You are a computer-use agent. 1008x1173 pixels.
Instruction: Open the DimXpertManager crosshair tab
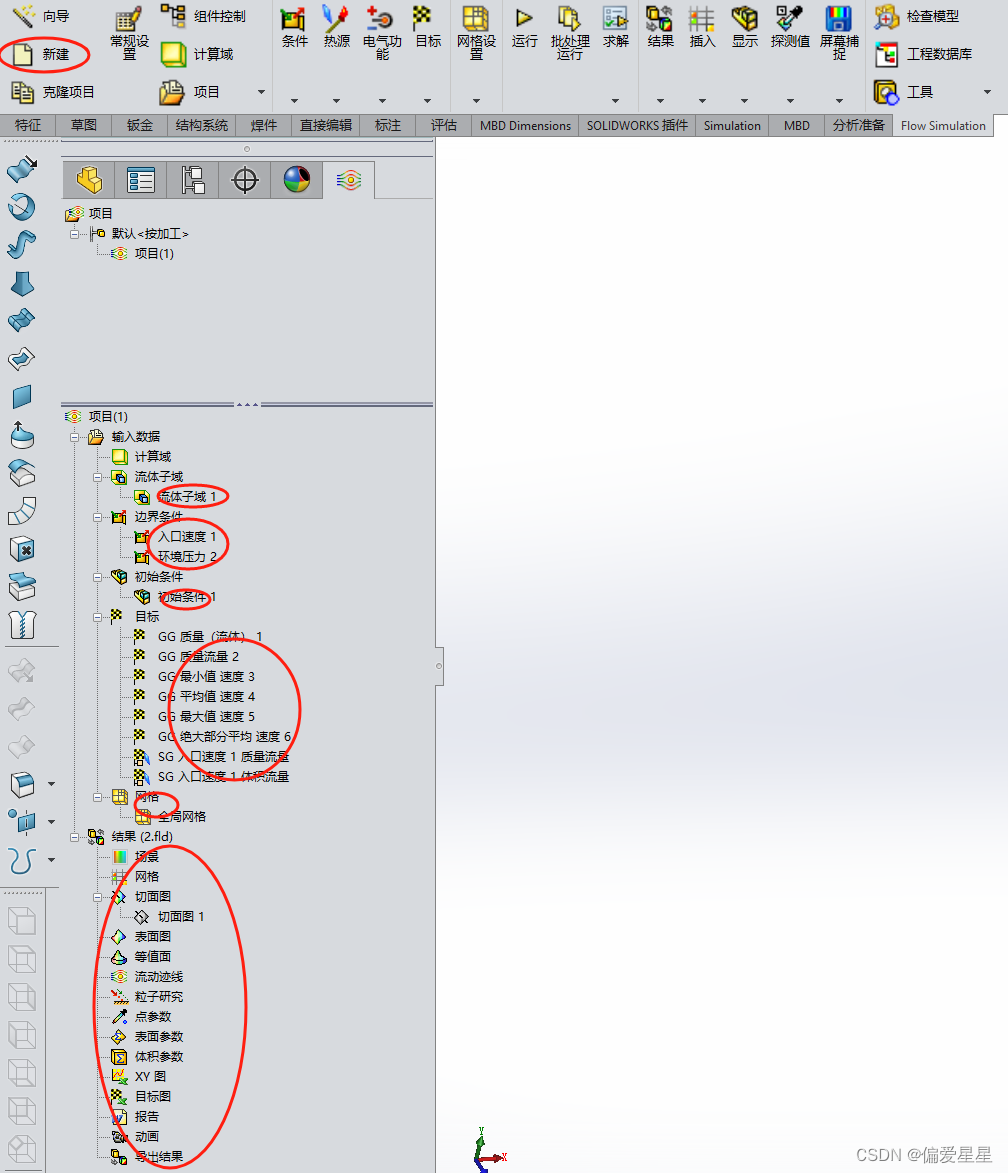(245, 180)
